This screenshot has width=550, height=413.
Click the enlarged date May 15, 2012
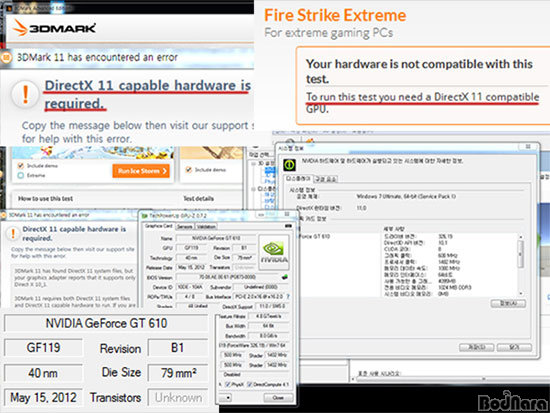pyautogui.click(x=43, y=398)
